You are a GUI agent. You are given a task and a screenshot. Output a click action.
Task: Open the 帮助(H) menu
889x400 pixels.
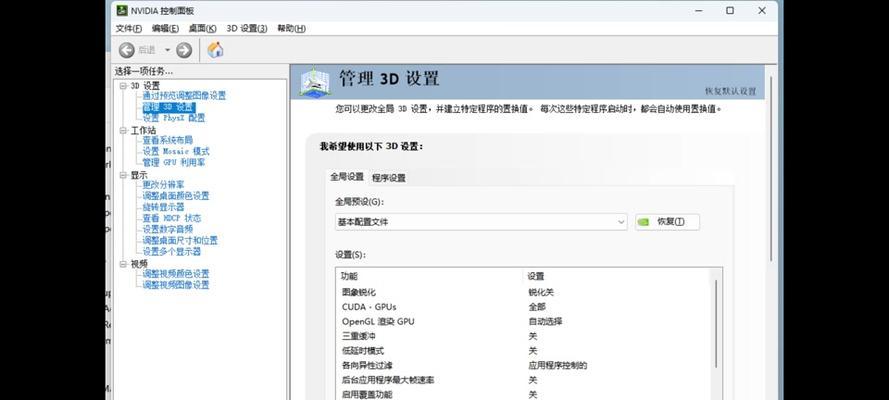coord(291,28)
